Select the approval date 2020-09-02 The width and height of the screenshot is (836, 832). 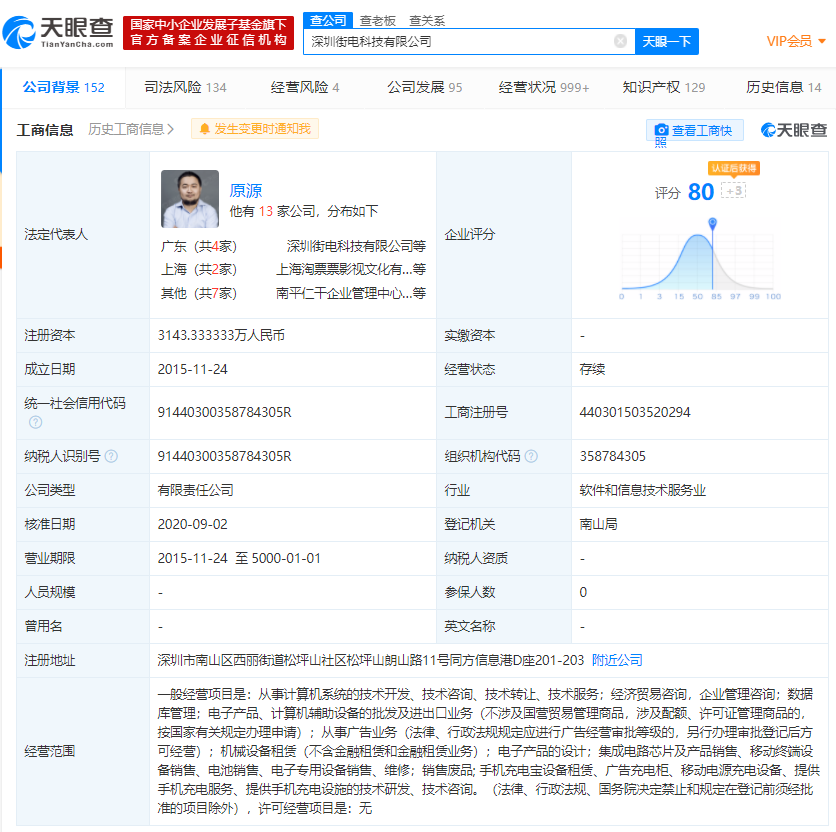pyautogui.click(x=192, y=524)
